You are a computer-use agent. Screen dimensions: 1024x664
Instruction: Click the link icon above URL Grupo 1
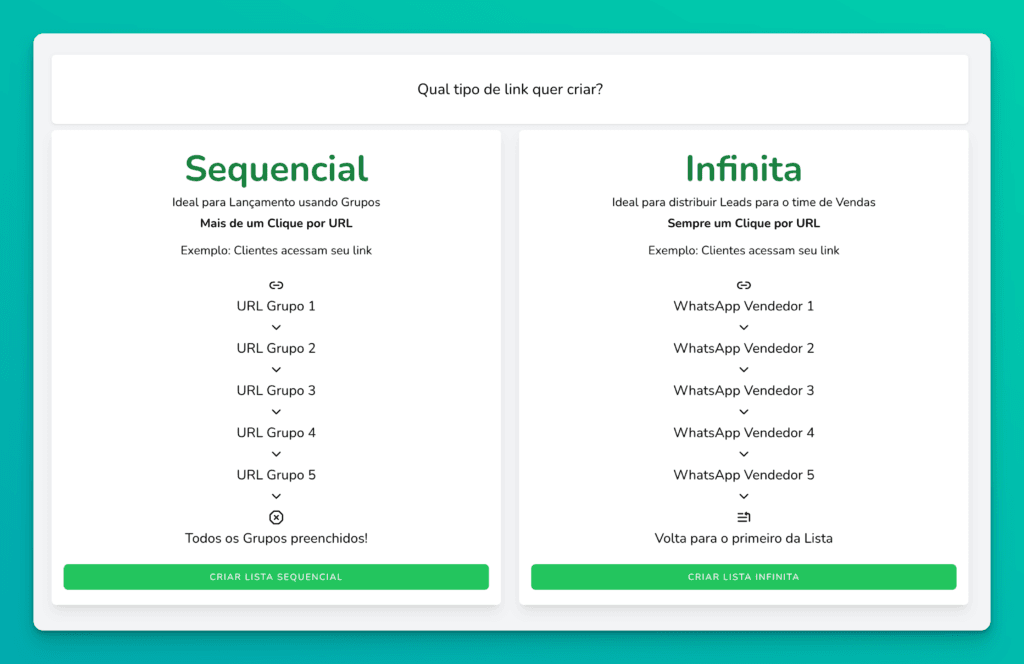tap(276, 285)
